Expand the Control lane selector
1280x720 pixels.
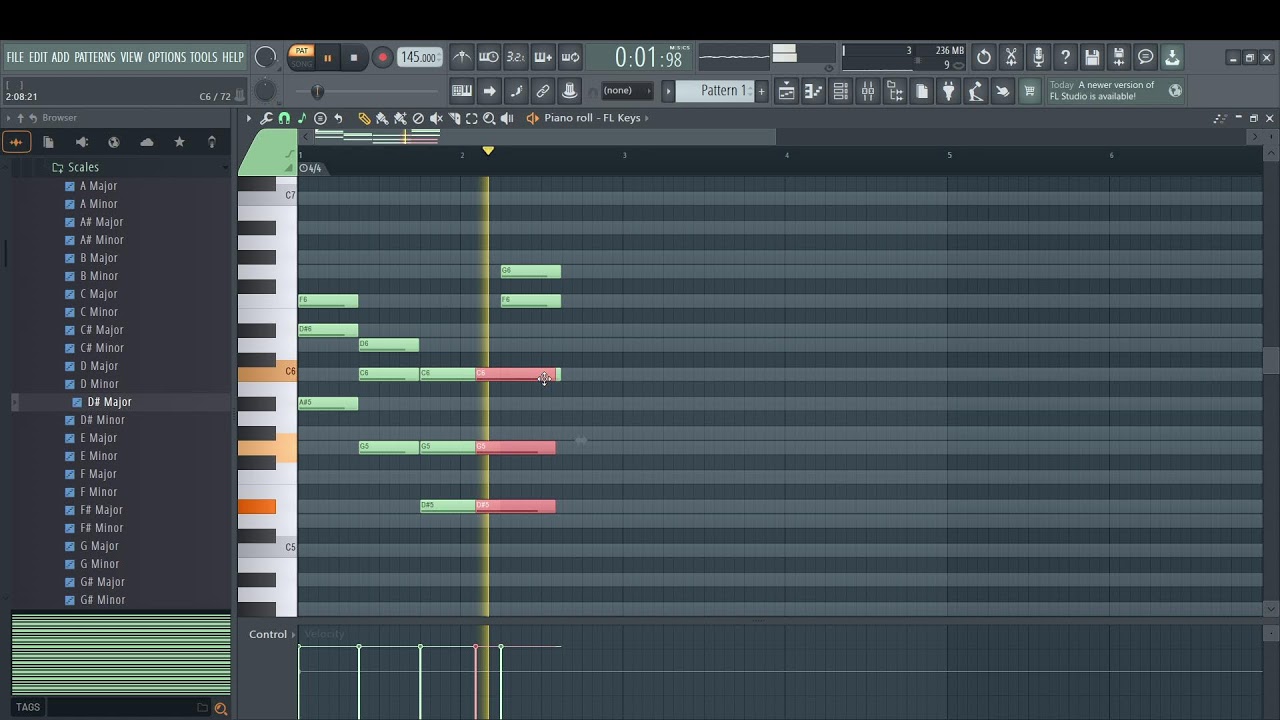pos(273,634)
